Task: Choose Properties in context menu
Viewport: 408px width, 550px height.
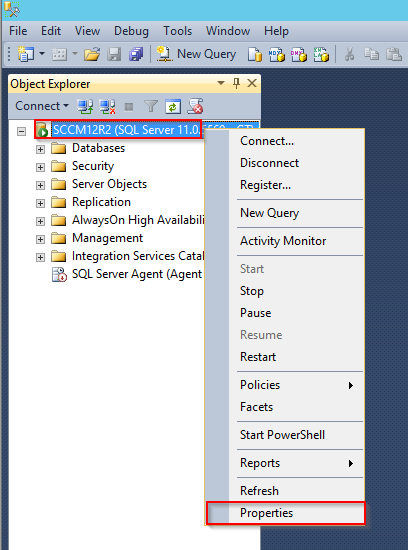Action: 285,513
